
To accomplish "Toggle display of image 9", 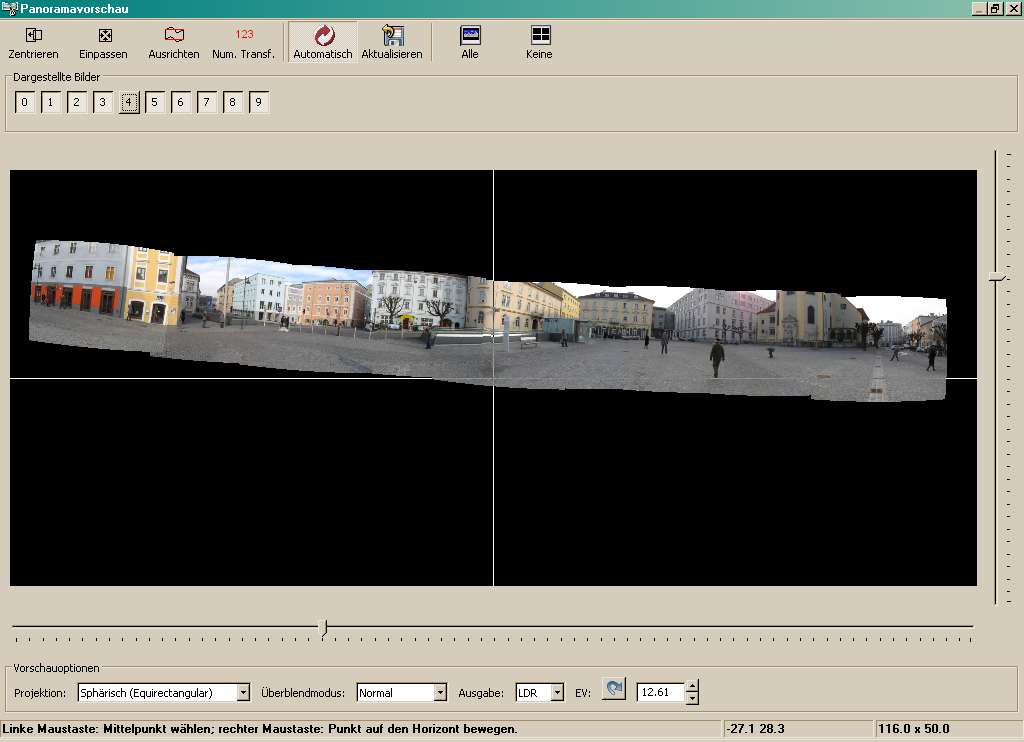I will click(x=259, y=102).
